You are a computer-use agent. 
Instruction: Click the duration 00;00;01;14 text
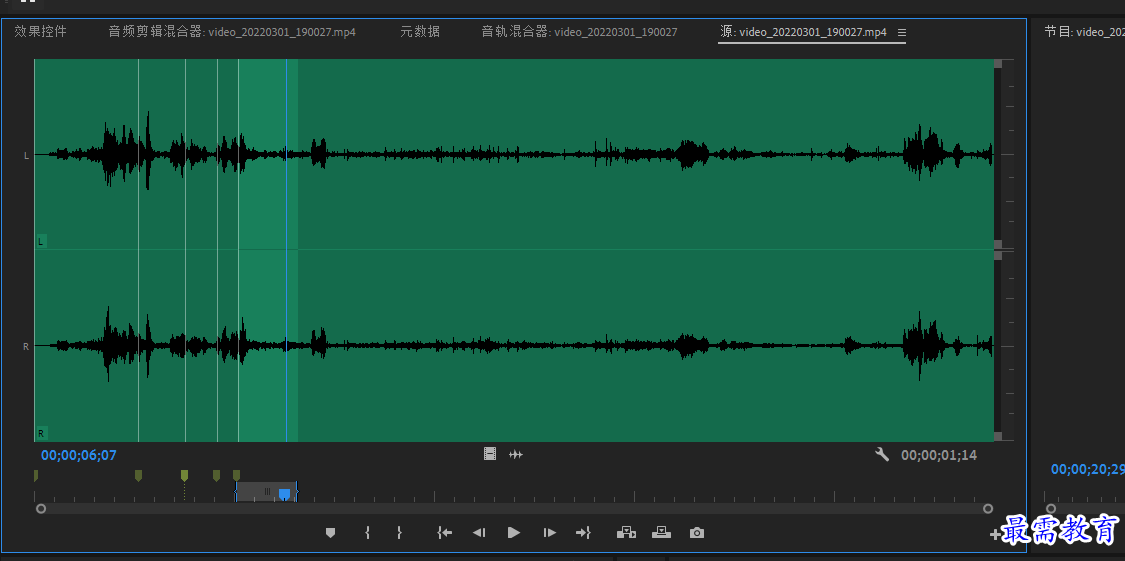938,455
